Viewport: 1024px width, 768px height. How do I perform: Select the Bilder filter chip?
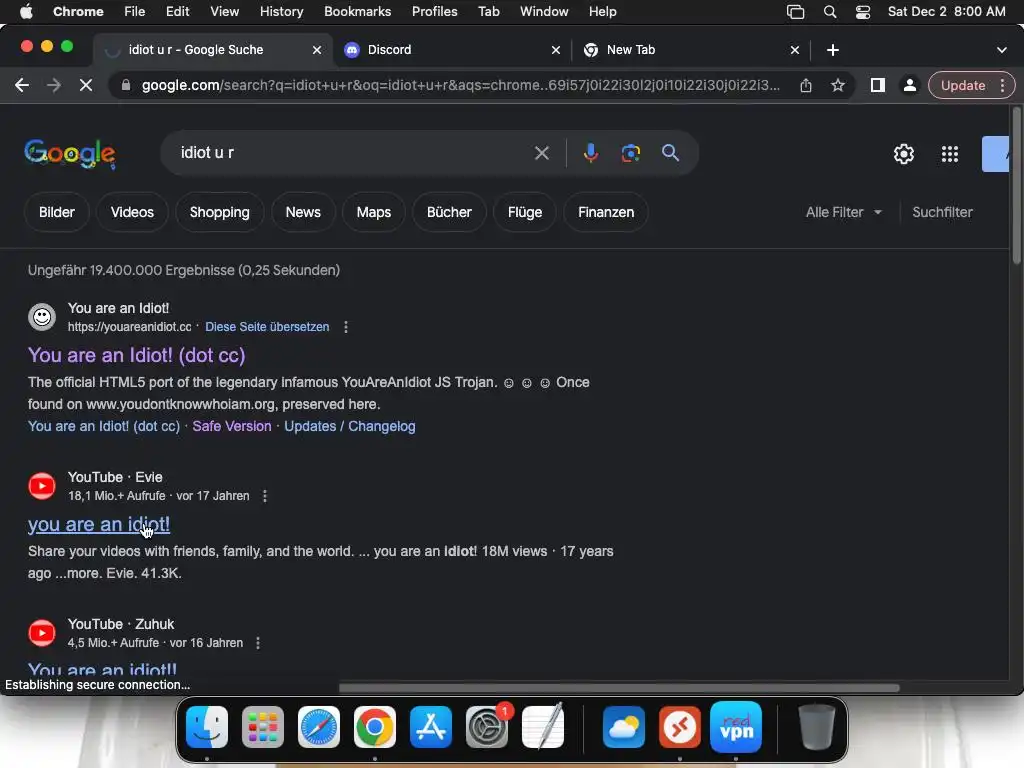[57, 212]
